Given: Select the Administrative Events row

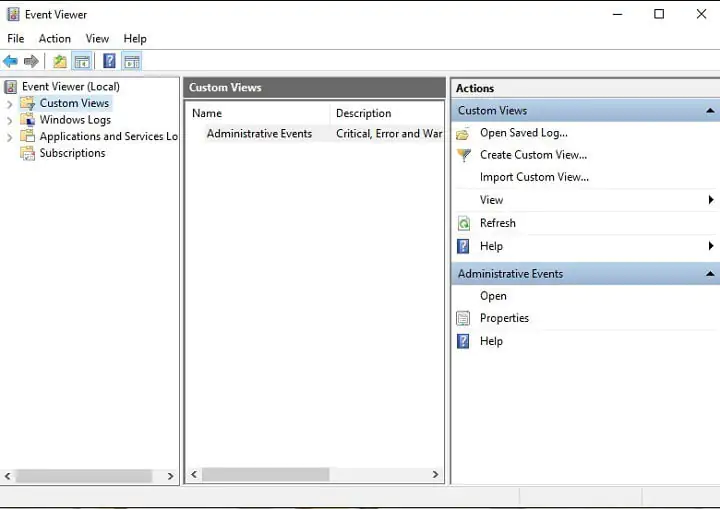Looking at the screenshot, I should [259, 134].
